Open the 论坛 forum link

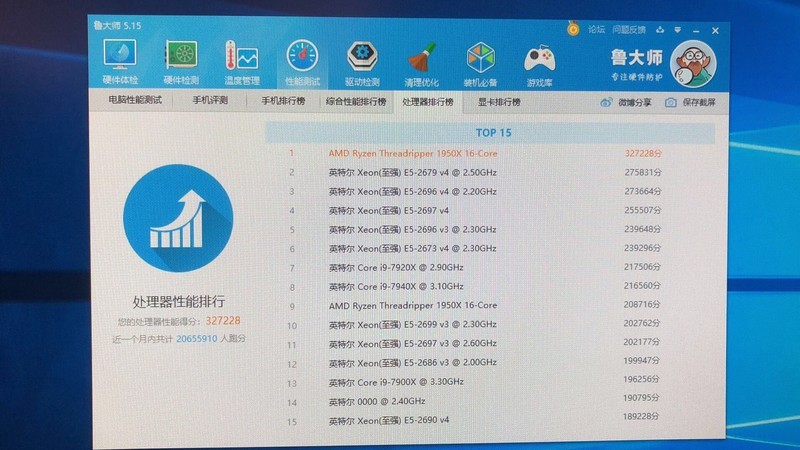596,30
